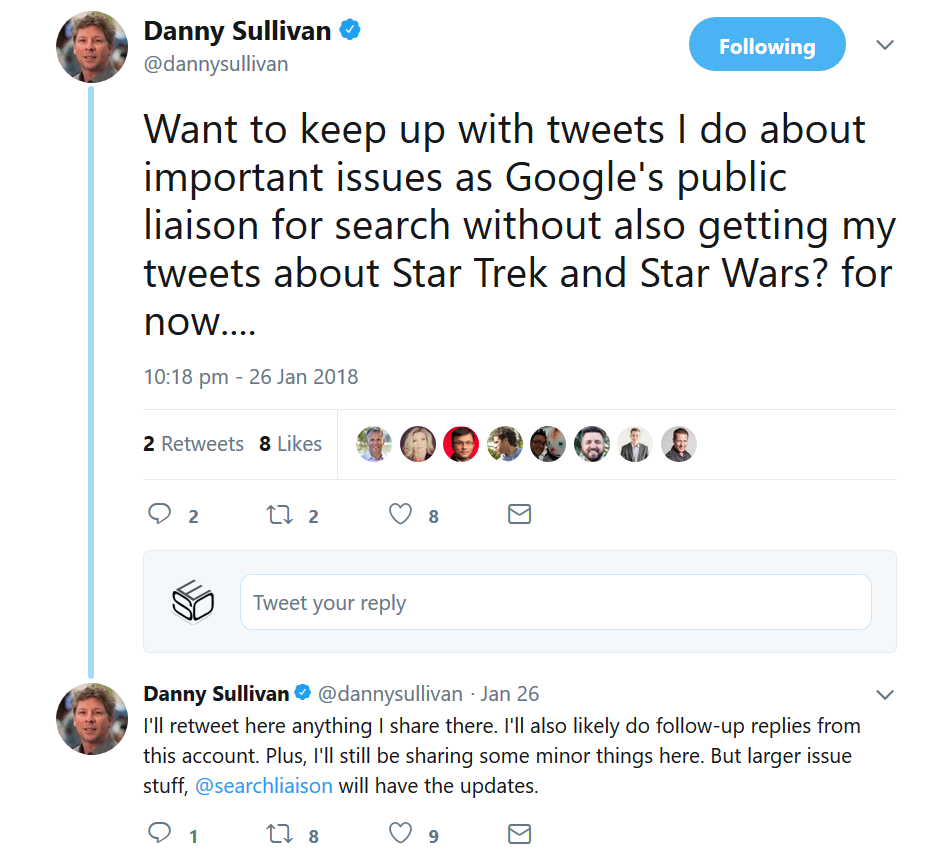Retweet the Jan 26 follow-up tweet

pyautogui.click(x=281, y=832)
